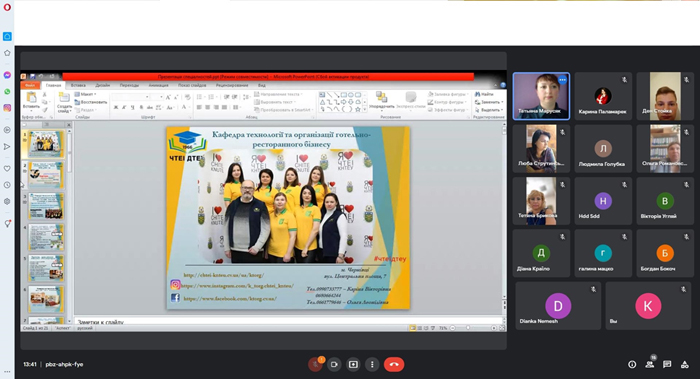700x379 pixels.
Task: Click the present screen button
Action: pos(353,365)
